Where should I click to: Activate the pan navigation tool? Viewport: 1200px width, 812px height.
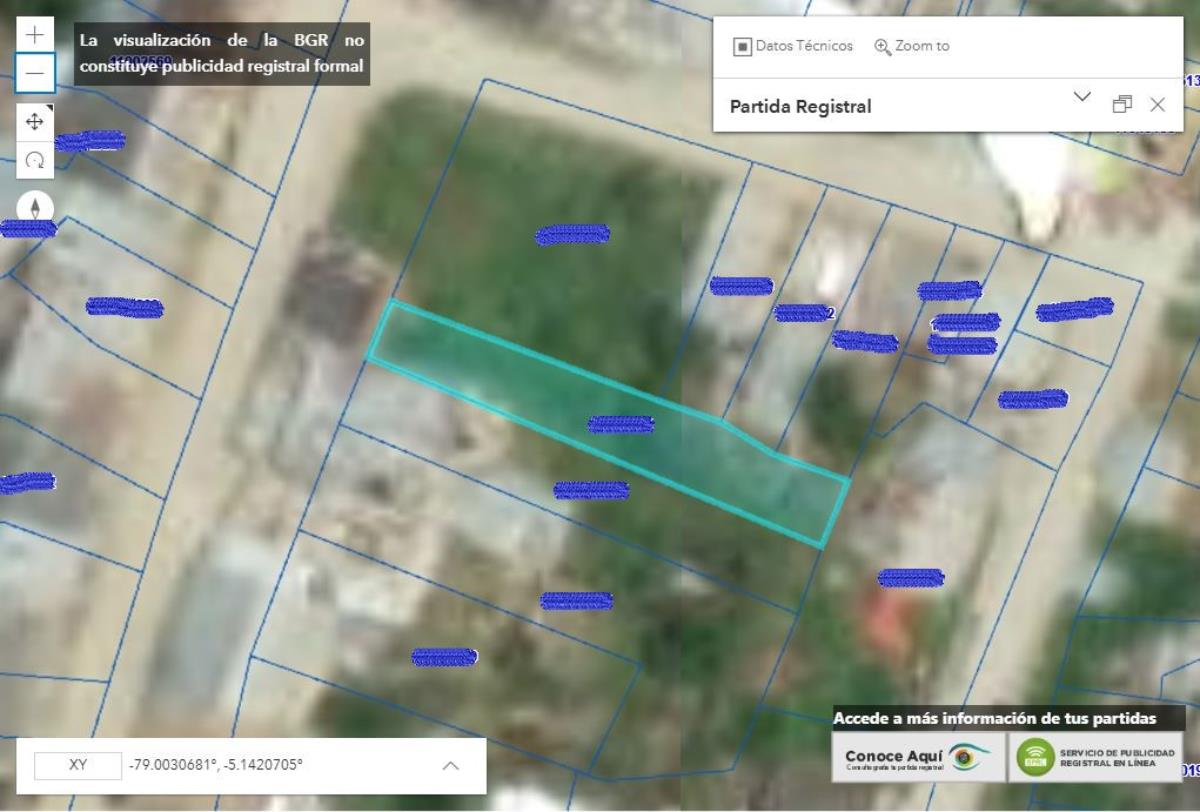point(35,122)
